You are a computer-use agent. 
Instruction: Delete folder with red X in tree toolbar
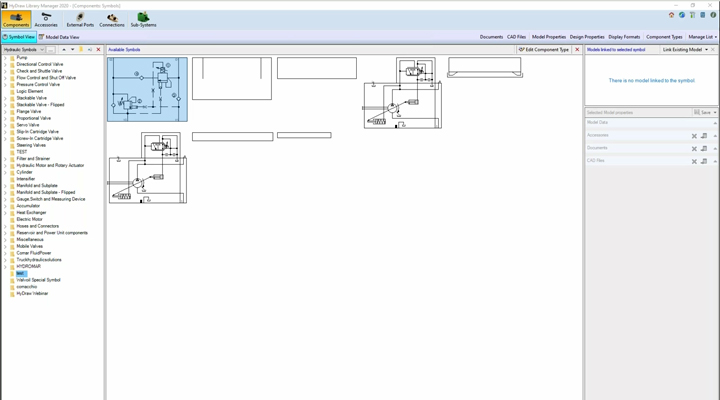pyautogui.click(x=98, y=50)
